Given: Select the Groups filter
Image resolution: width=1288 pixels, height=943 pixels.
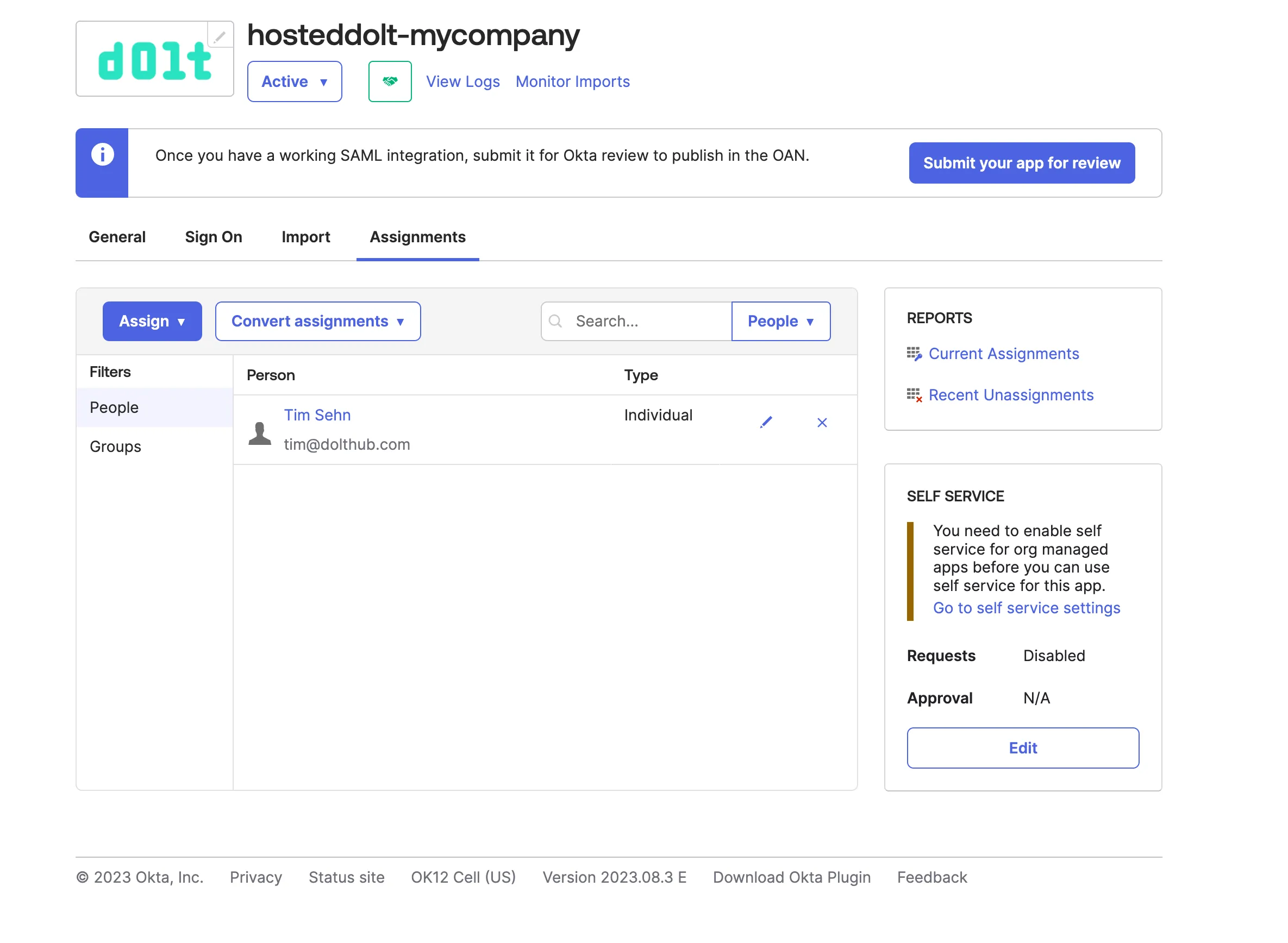Looking at the screenshot, I should [115, 447].
